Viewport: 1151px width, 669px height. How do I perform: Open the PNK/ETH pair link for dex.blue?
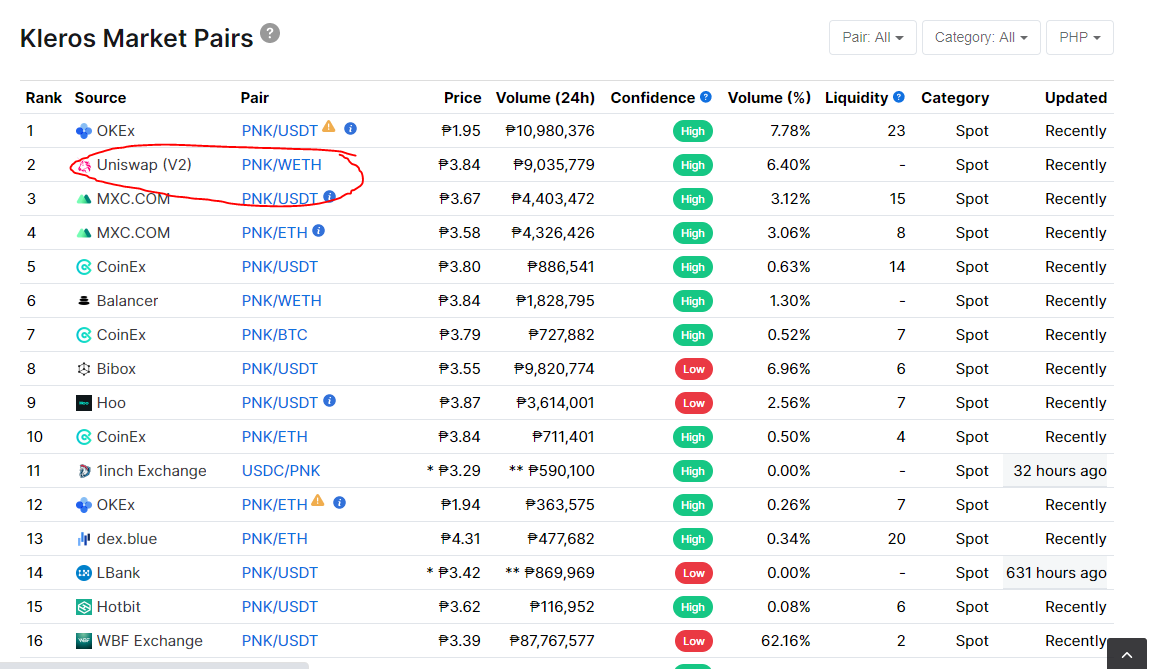click(x=275, y=539)
